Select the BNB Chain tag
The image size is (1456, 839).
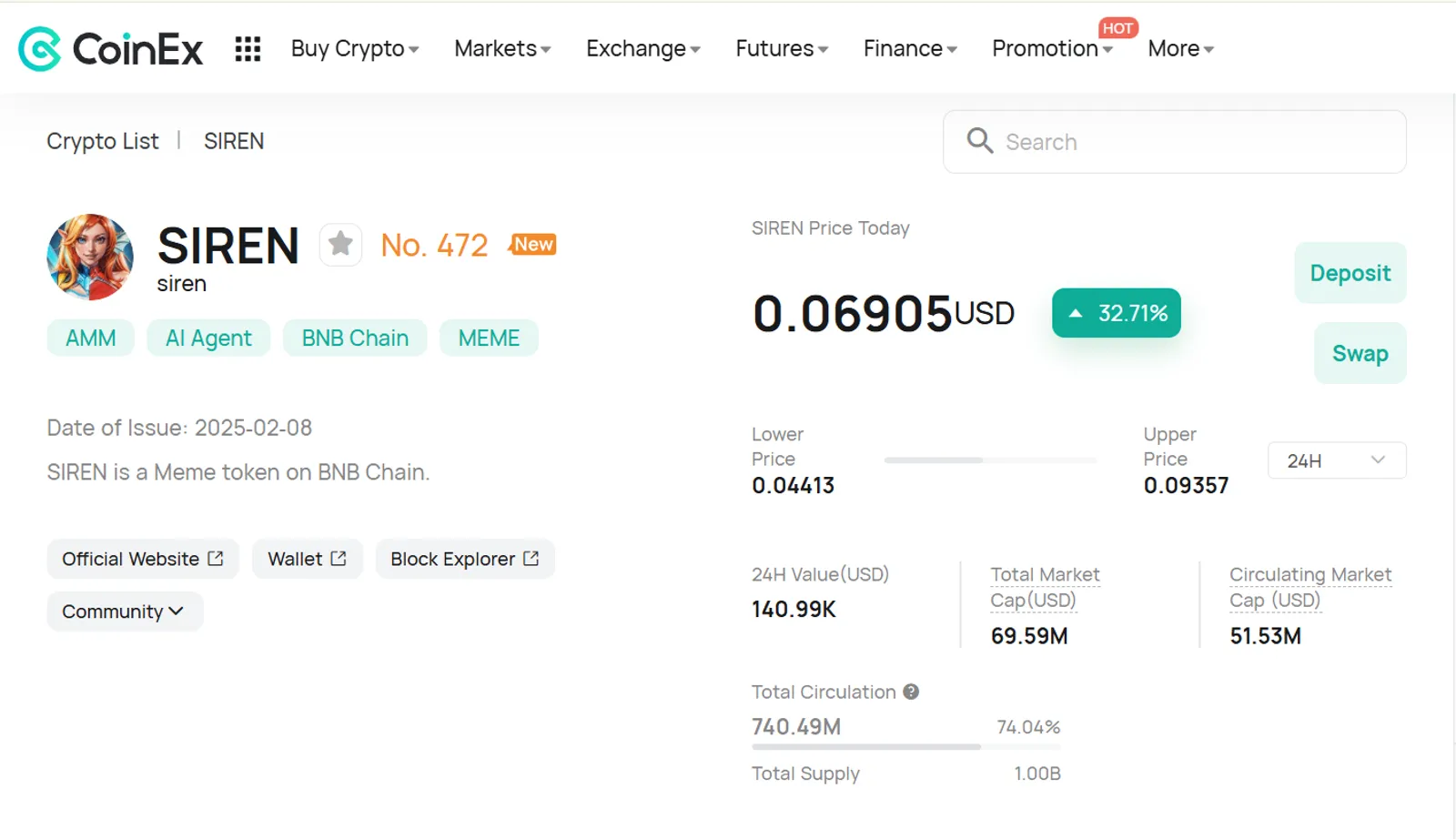coord(355,338)
